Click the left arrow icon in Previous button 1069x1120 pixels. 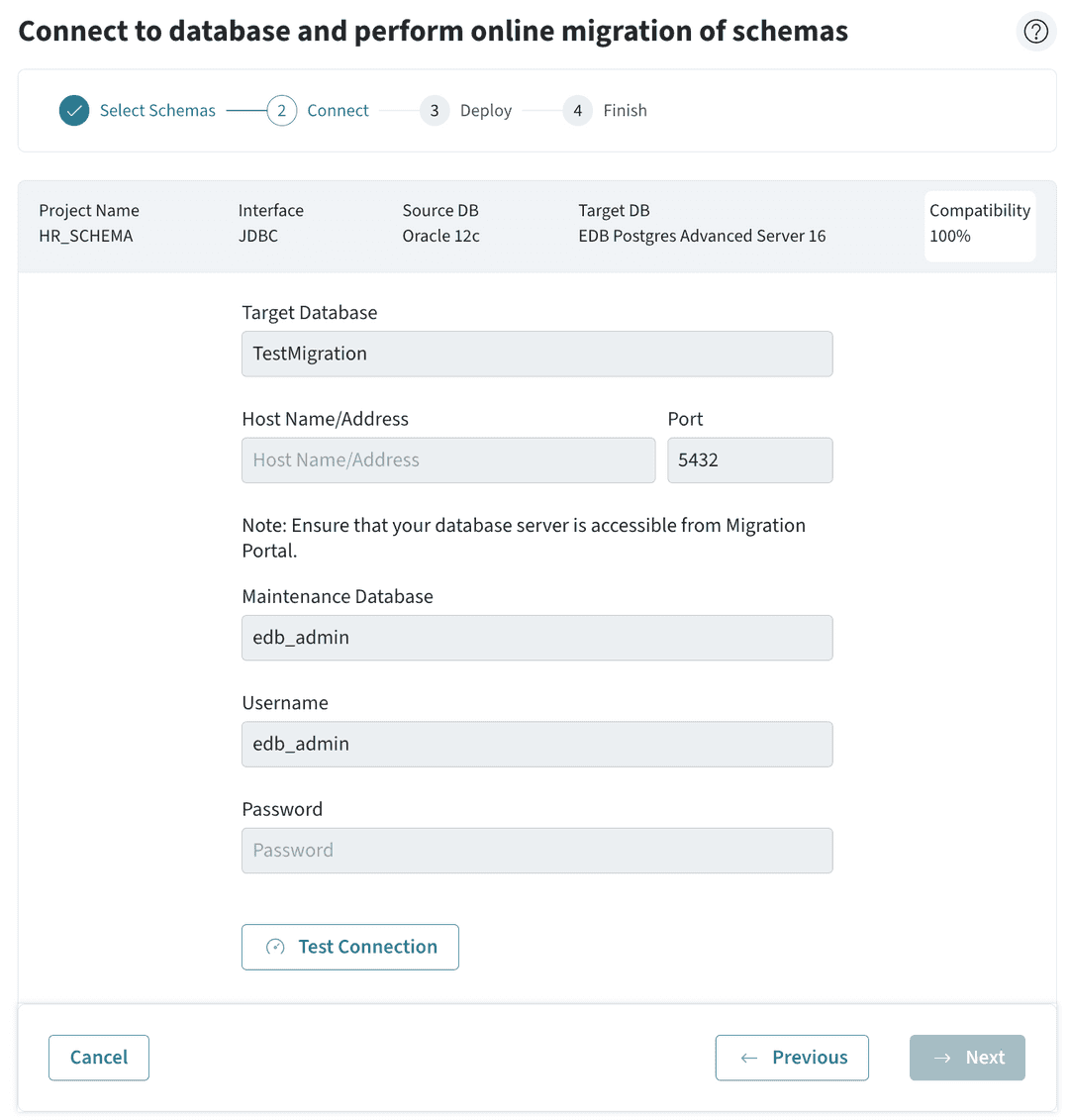coord(748,1058)
